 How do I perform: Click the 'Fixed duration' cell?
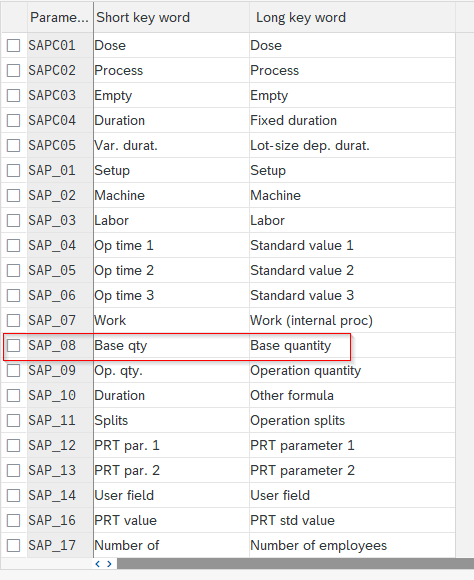(352, 120)
